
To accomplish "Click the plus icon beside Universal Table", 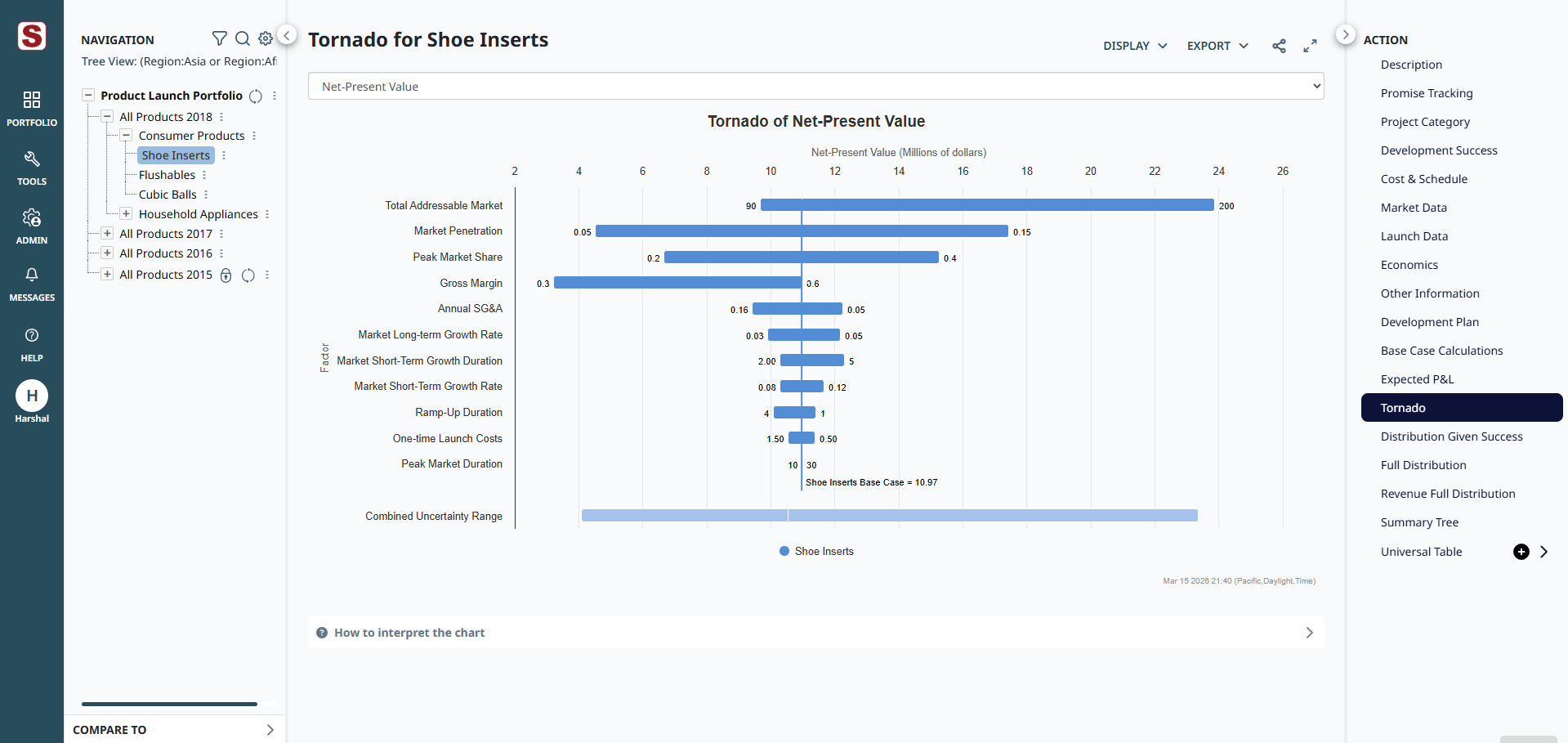I will [x=1521, y=552].
